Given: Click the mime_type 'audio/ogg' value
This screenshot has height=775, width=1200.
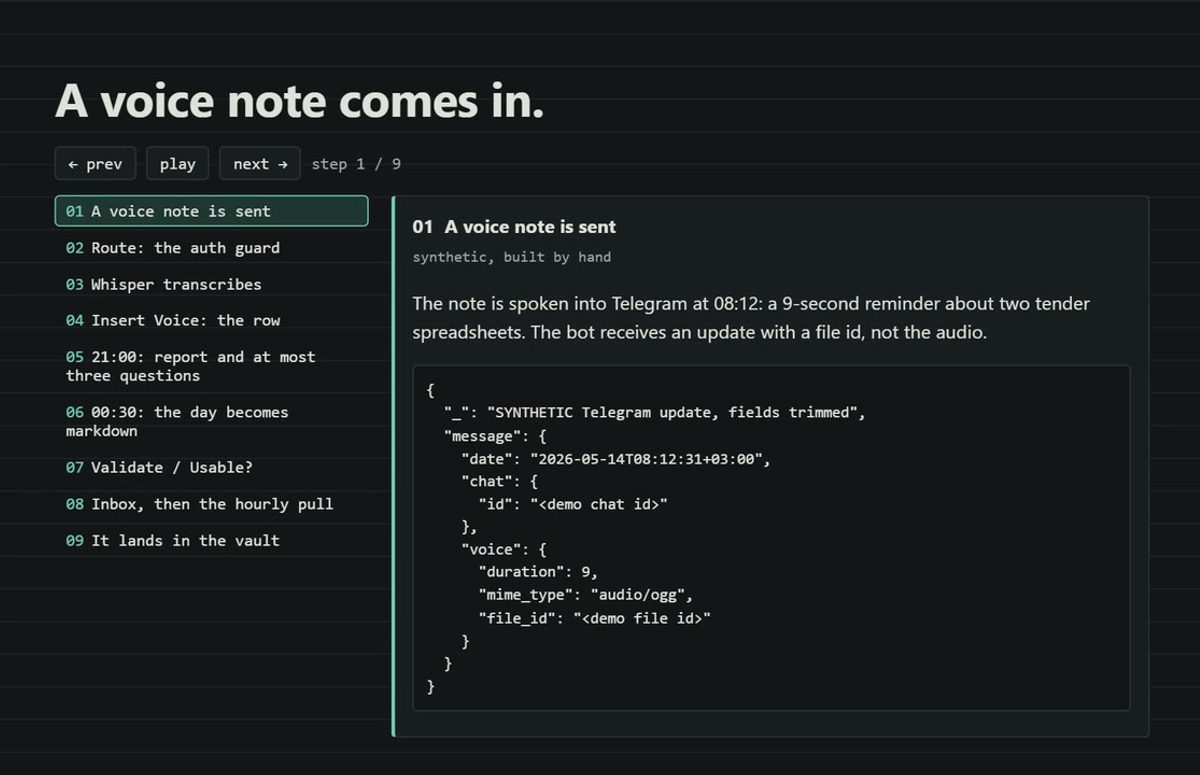Looking at the screenshot, I should pos(639,595).
